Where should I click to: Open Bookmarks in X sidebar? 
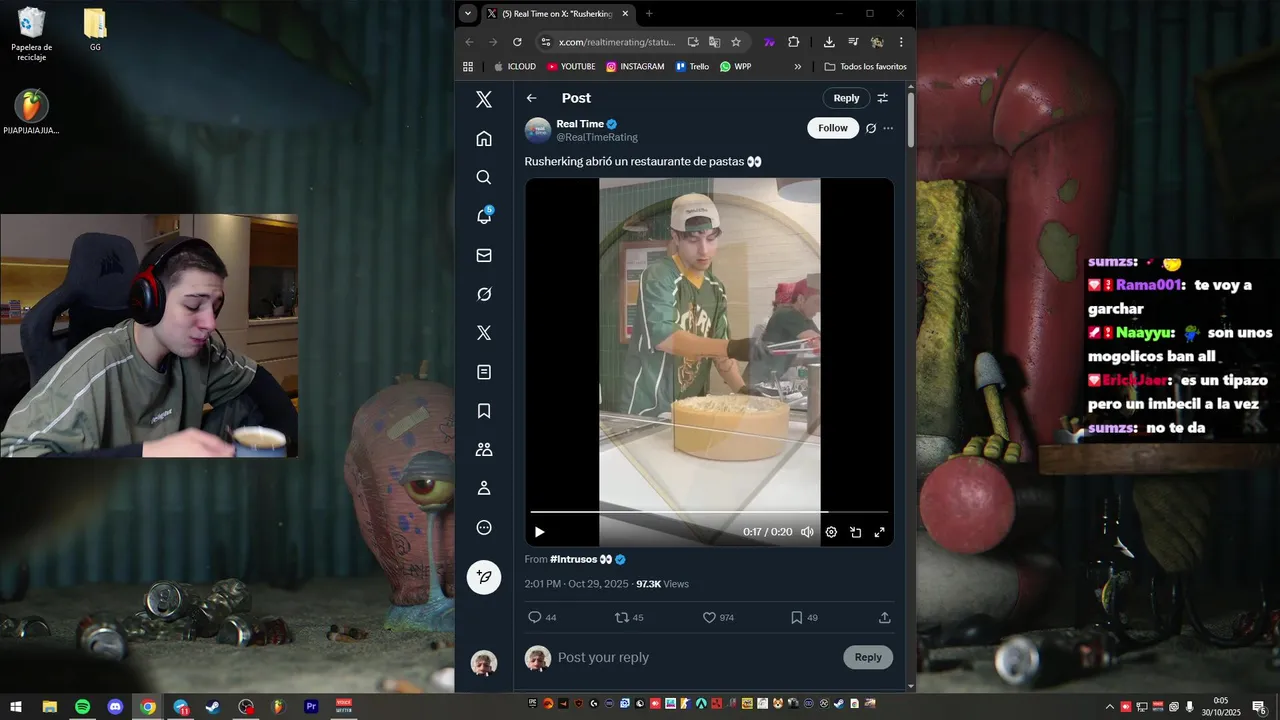484,411
